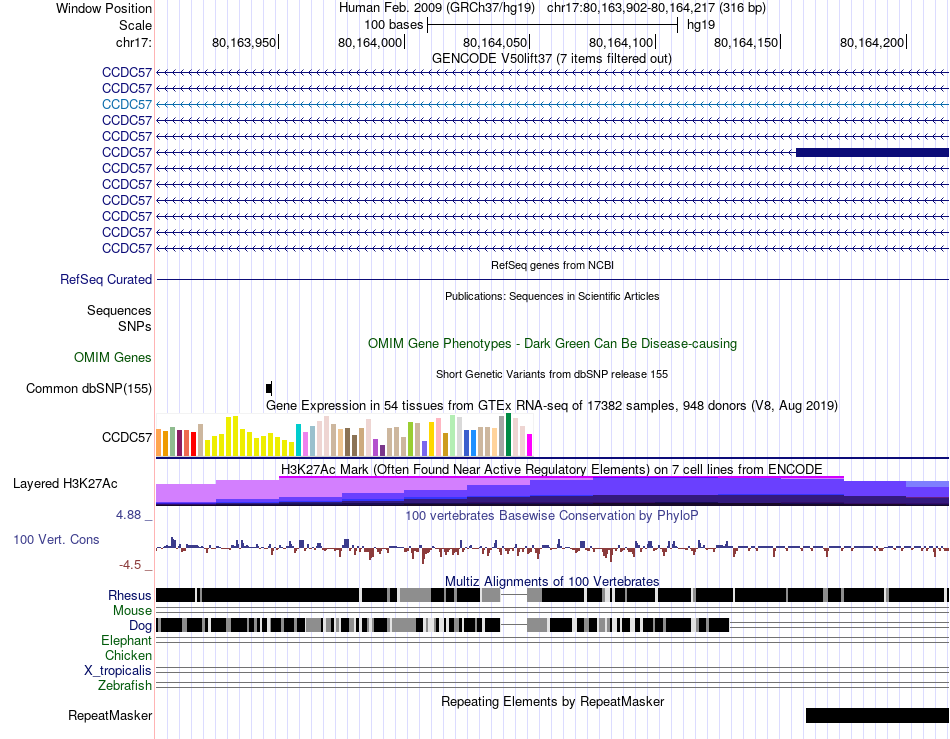Click the Sequences track label
This screenshot has height=739, width=950.
coord(119,310)
